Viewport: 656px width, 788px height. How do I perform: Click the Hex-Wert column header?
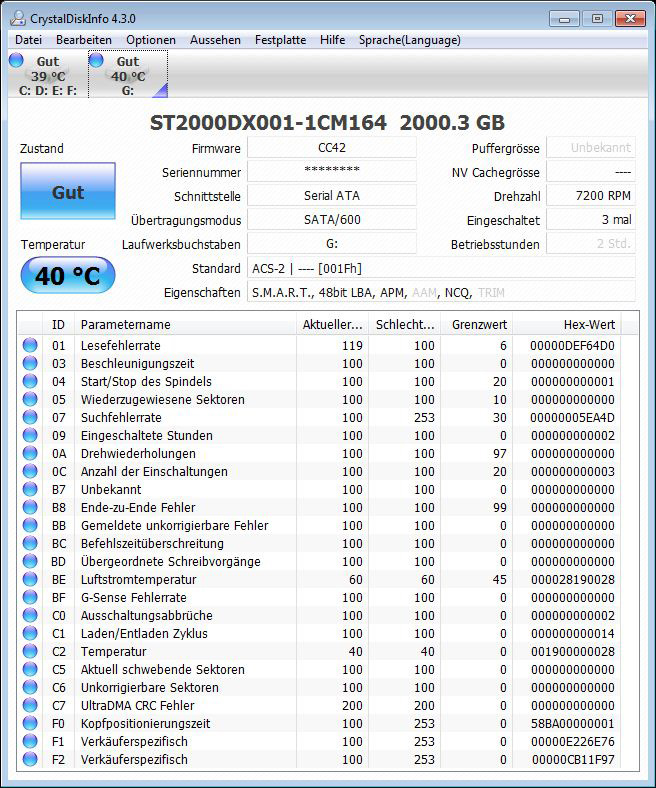coord(567,325)
